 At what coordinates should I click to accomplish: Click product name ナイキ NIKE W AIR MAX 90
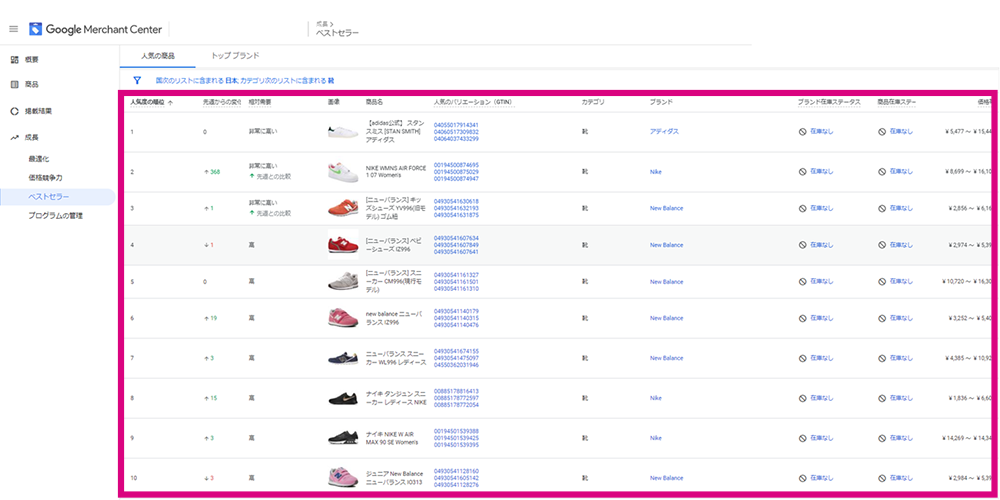coord(392,438)
